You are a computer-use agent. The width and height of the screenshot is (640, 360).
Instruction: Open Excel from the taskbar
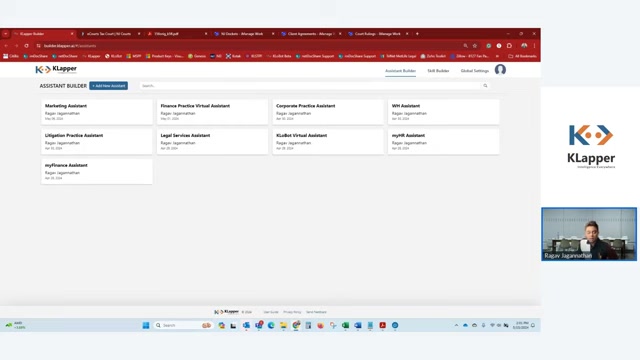(345, 325)
